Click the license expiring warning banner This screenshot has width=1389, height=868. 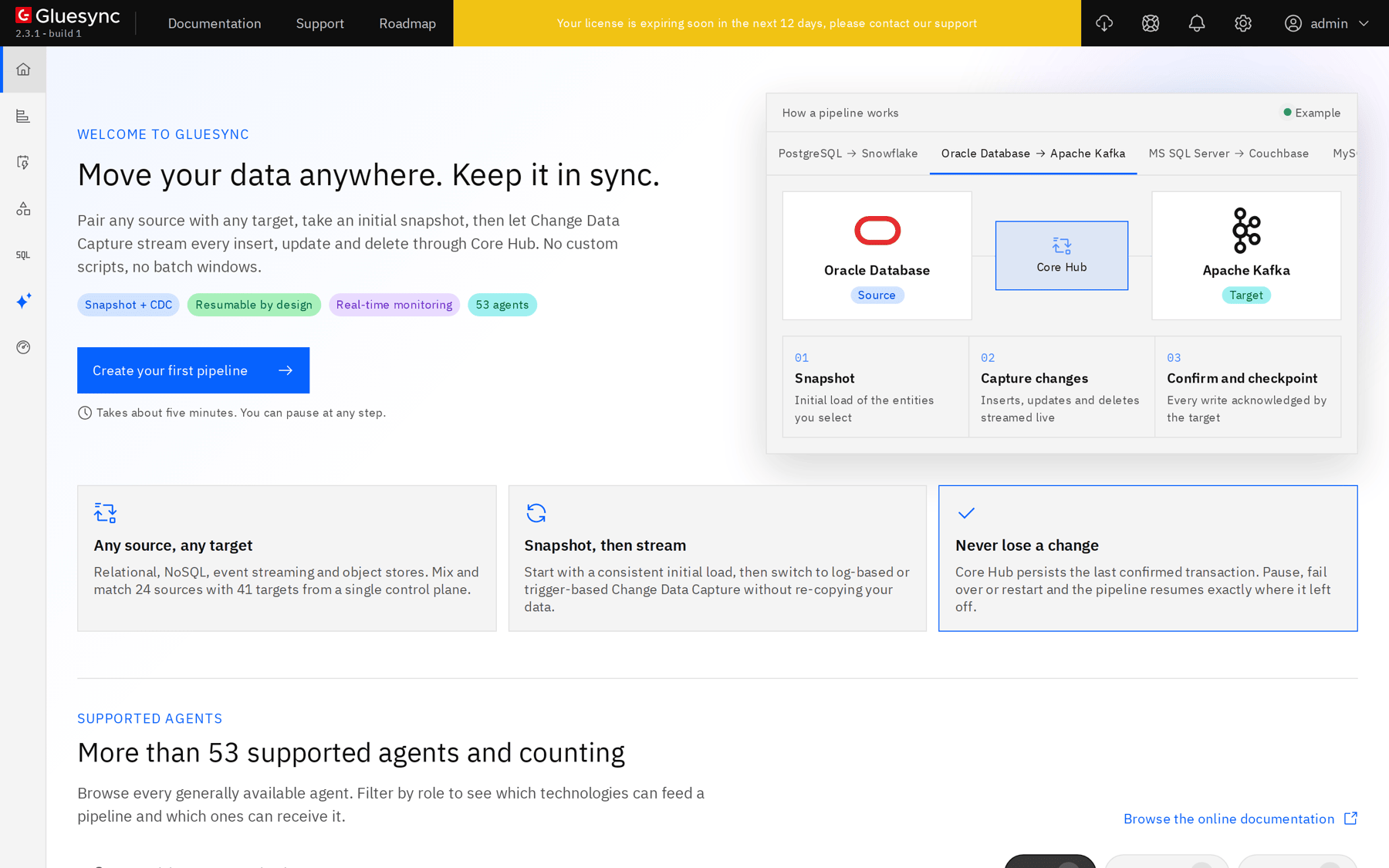[767, 23]
